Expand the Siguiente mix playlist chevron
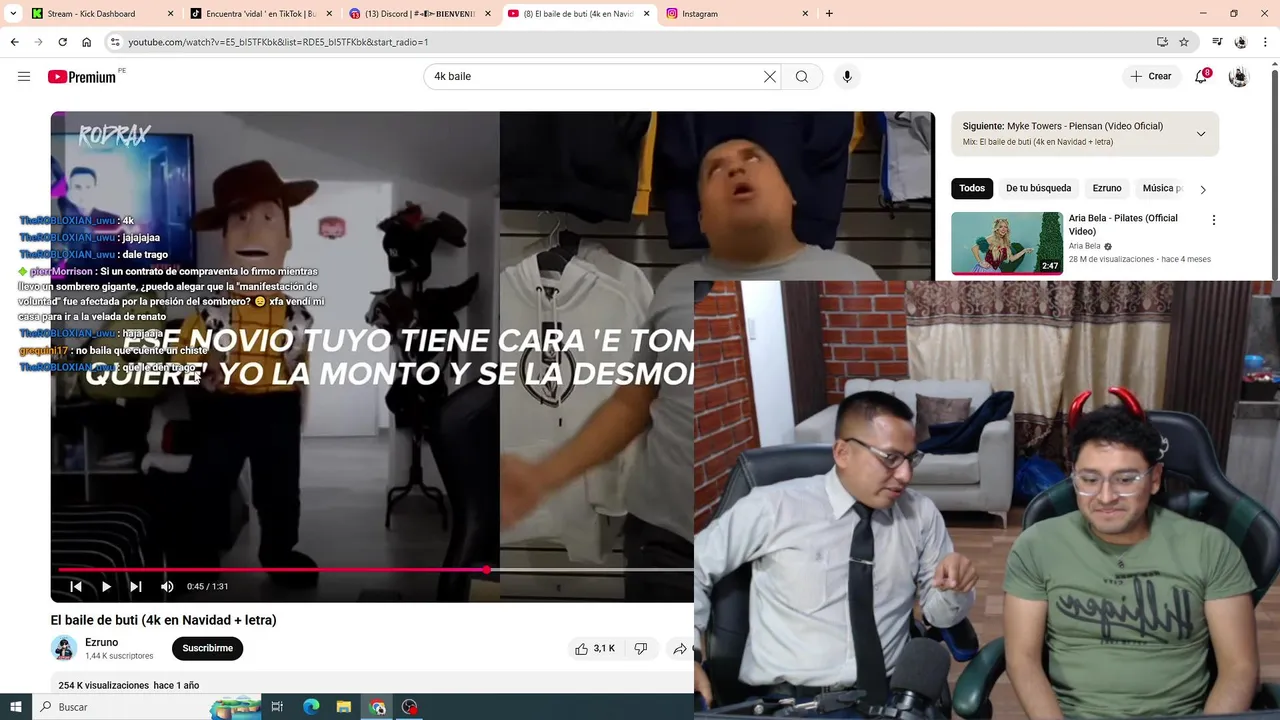The width and height of the screenshot is (1280, 720). pyautogui.click(x=1201, y=134)
